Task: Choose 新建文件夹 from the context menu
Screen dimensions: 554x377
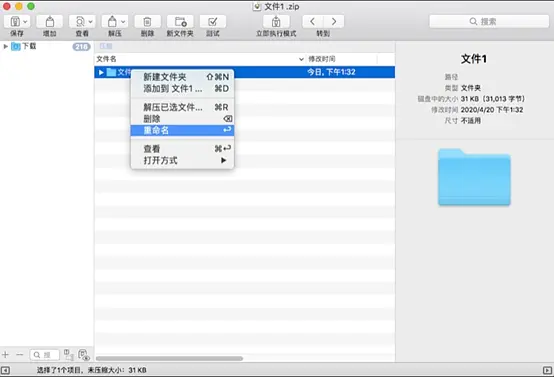Action: 182,77
